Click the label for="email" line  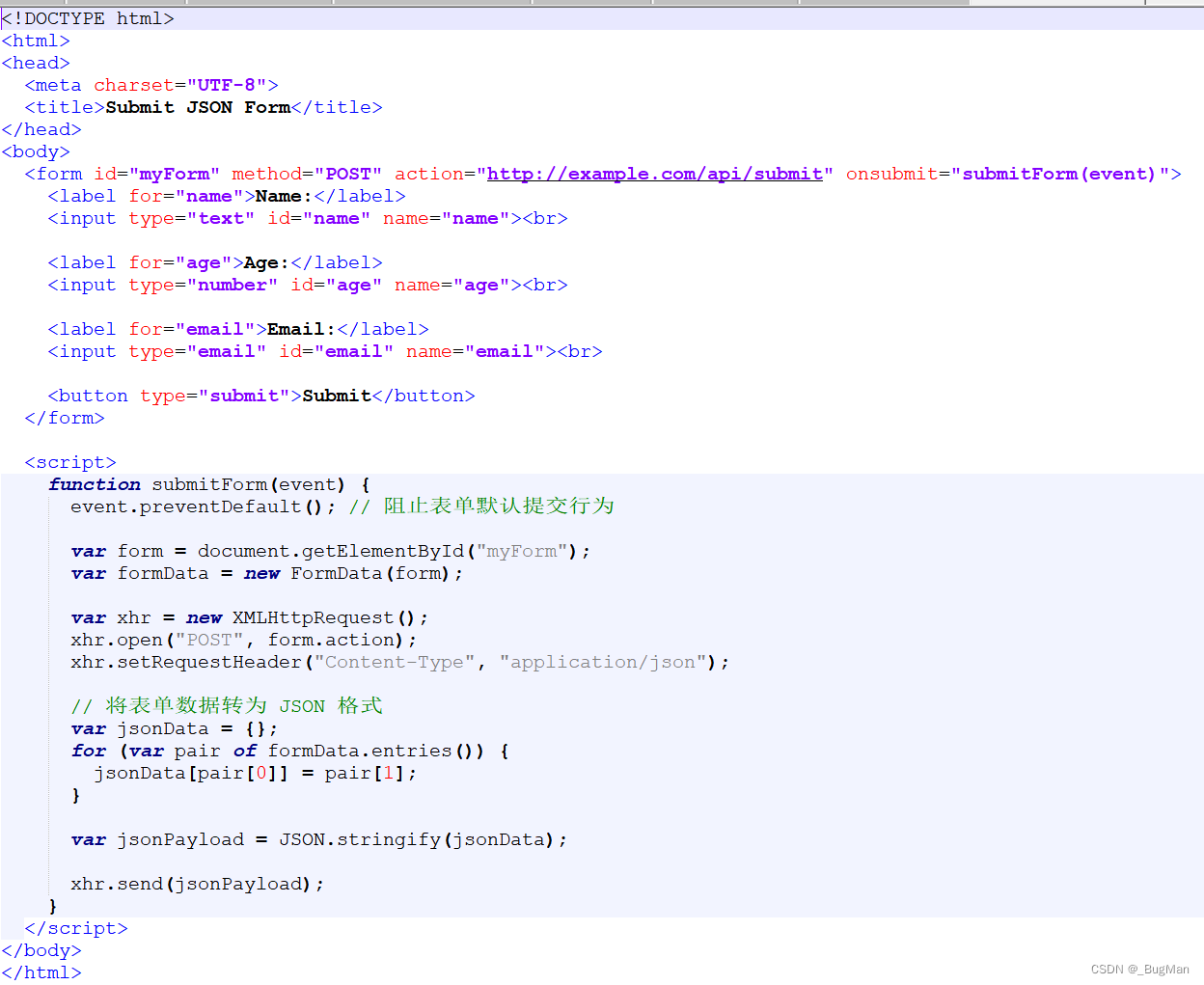(x=238, y=329)
